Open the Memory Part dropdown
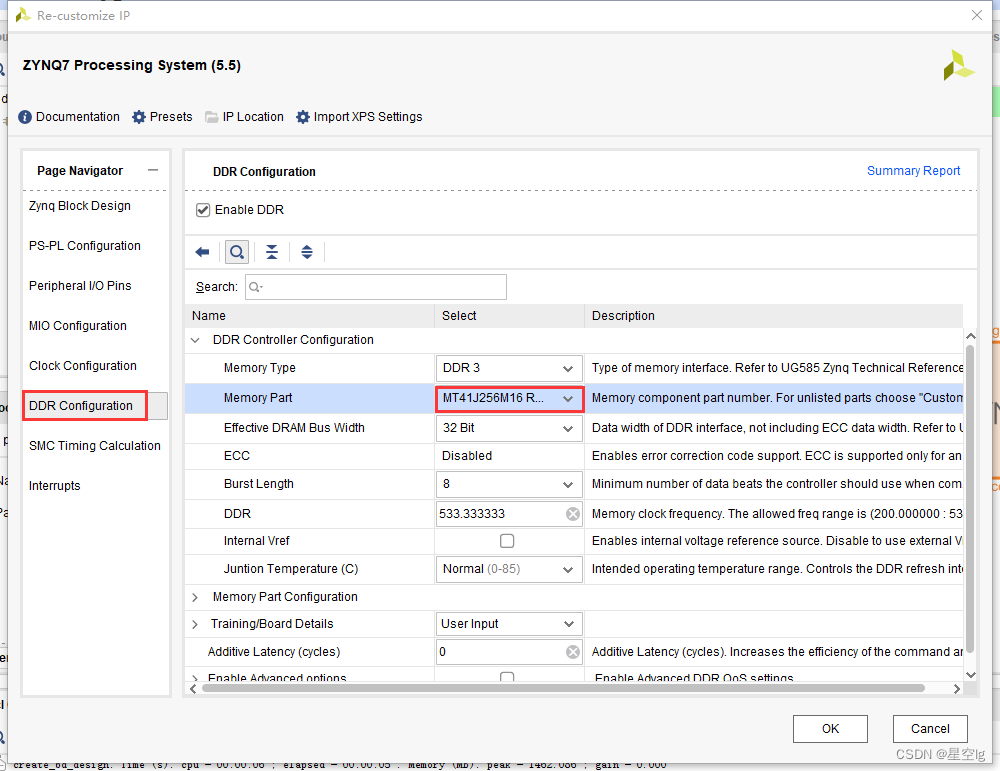1000x771 pixels. tap(509, 399)
